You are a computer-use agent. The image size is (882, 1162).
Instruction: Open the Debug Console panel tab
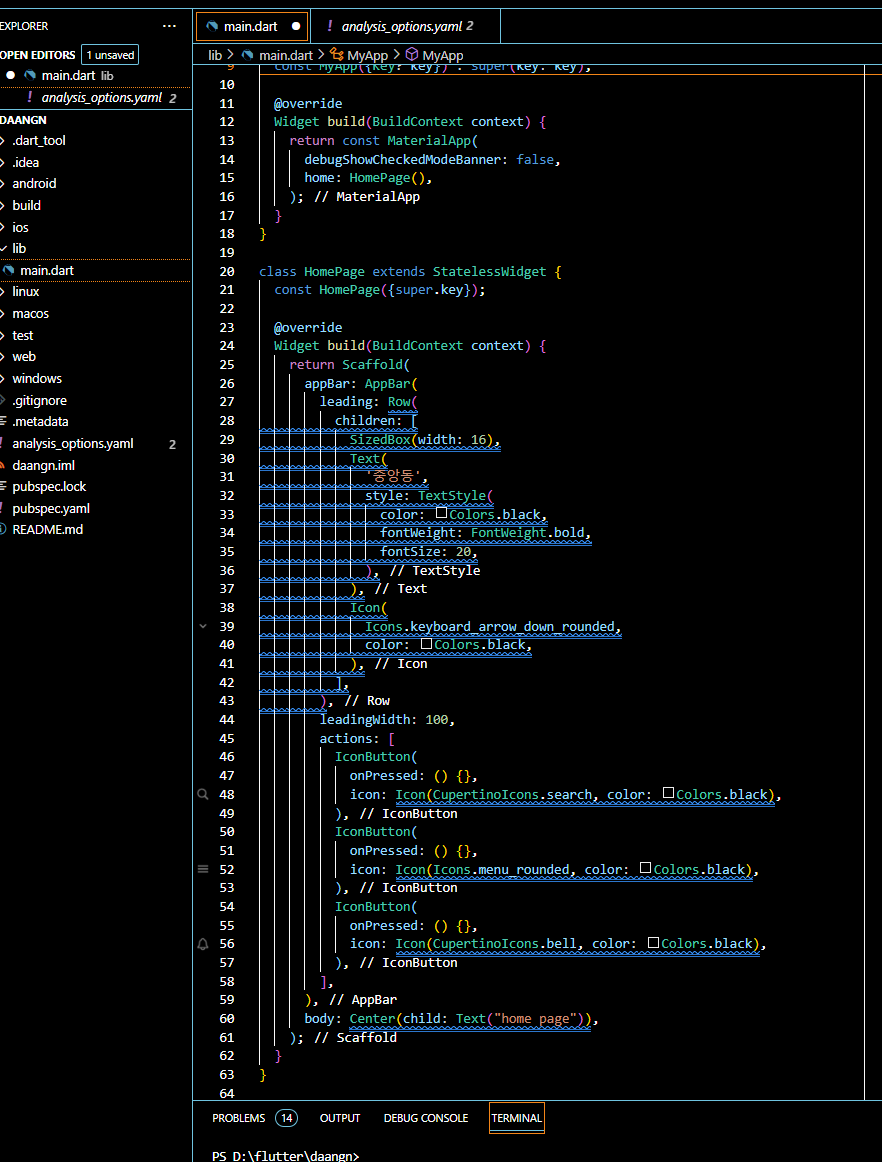[426, 1118]
